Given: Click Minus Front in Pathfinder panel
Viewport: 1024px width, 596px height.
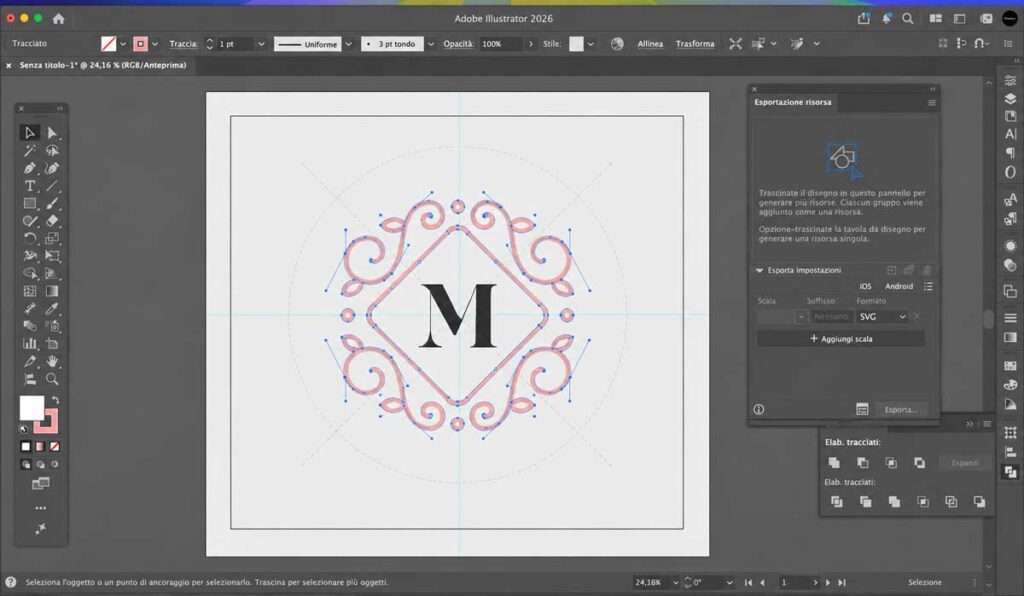Looking at the screenshot, I should coord(863,463).
